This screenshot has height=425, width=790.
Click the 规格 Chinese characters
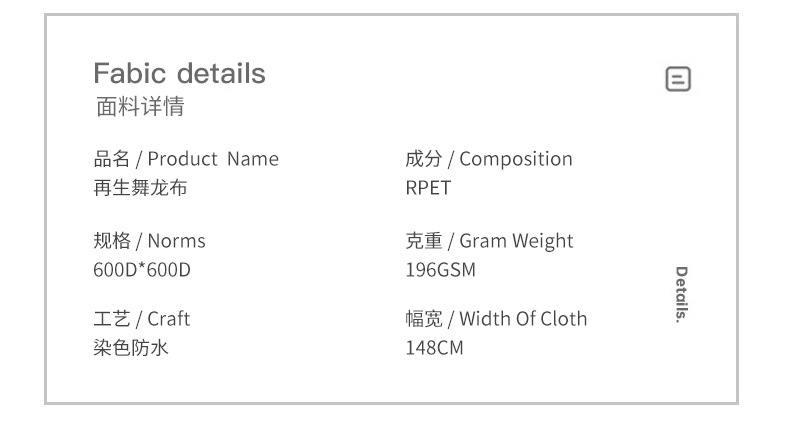coord(111,241)
